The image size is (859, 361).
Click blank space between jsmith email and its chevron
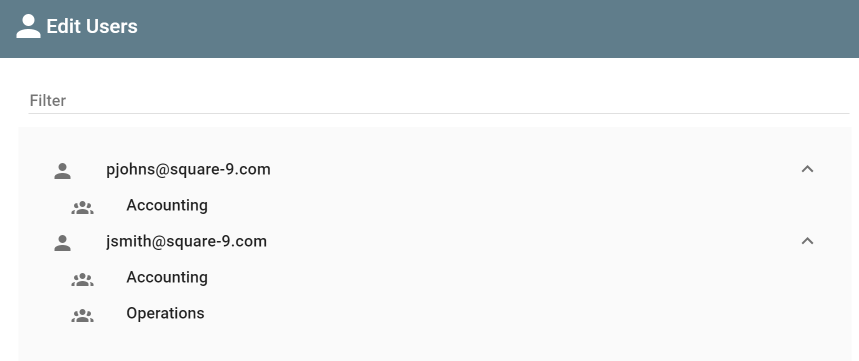[531, 242]
